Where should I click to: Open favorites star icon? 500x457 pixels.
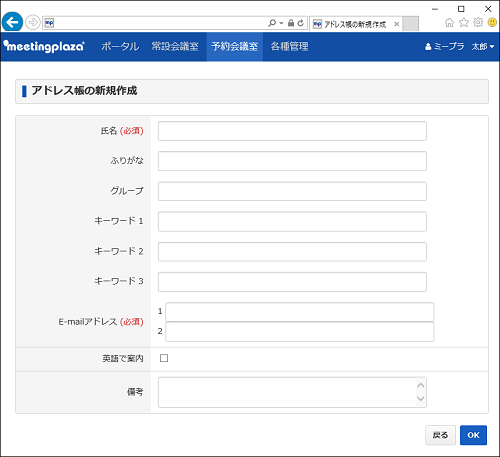464,23
